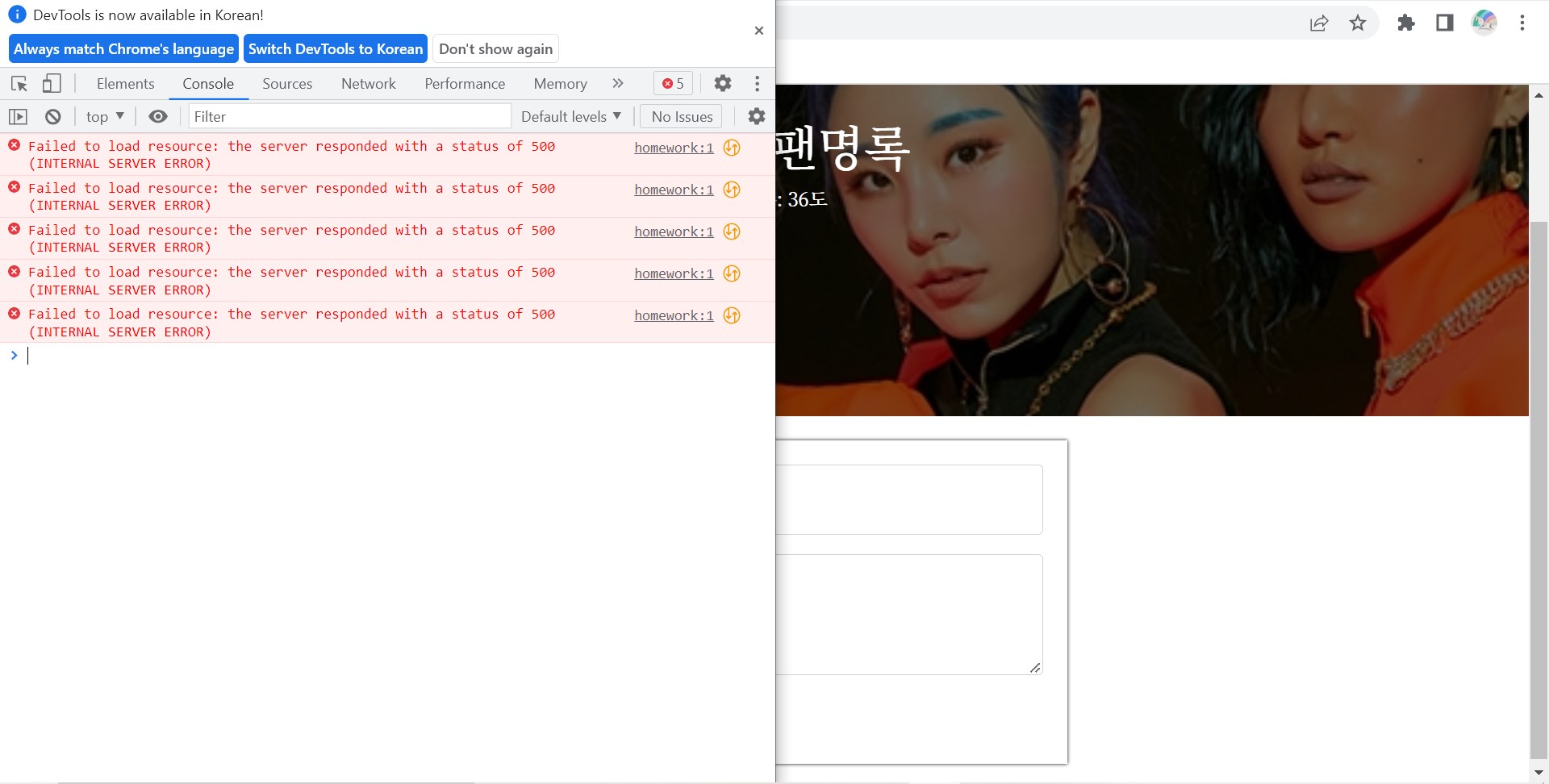Screen dimensions: 1549x784
Task: Open the top JavaScript context dropdown
Action: coord(105,117)
